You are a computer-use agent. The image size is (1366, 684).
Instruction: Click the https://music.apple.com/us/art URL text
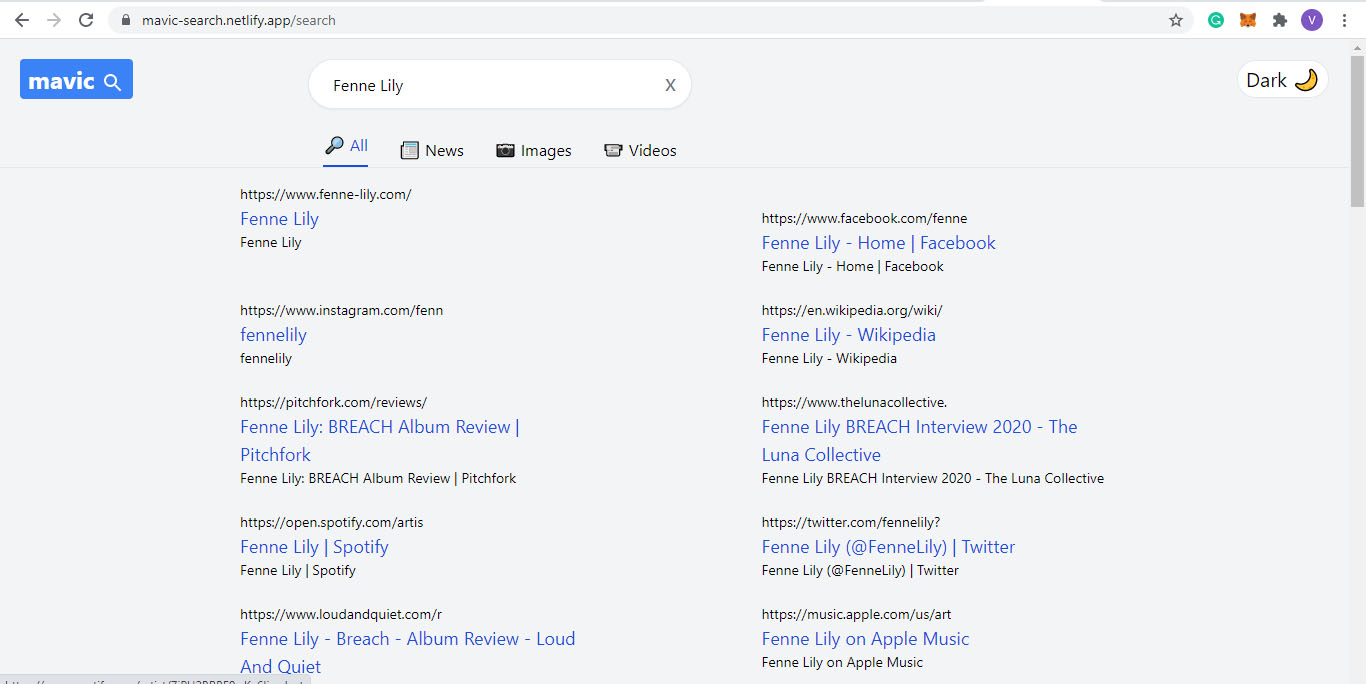pos(857,614)
